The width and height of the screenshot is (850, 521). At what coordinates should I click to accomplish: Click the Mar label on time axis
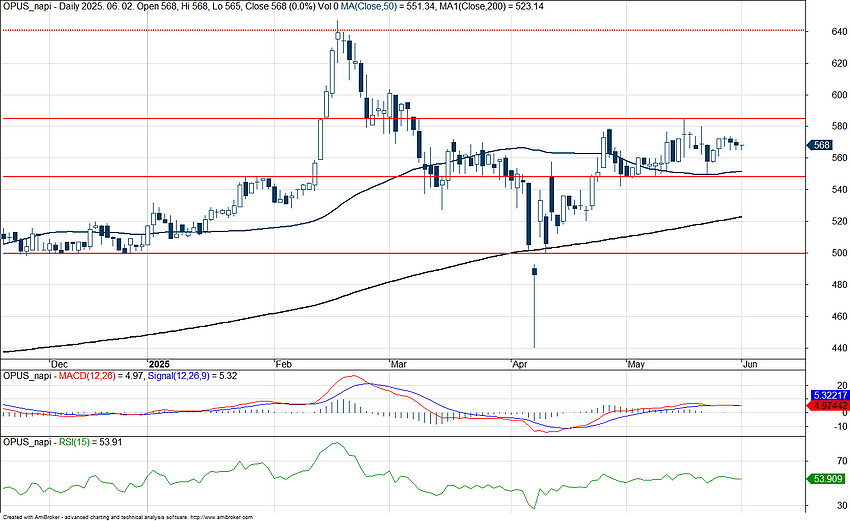coord(399,364)
